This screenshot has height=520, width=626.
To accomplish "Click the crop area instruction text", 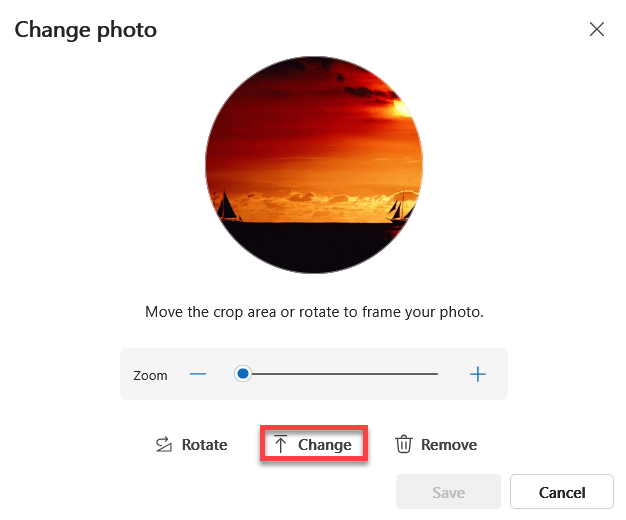I will 314,312.
